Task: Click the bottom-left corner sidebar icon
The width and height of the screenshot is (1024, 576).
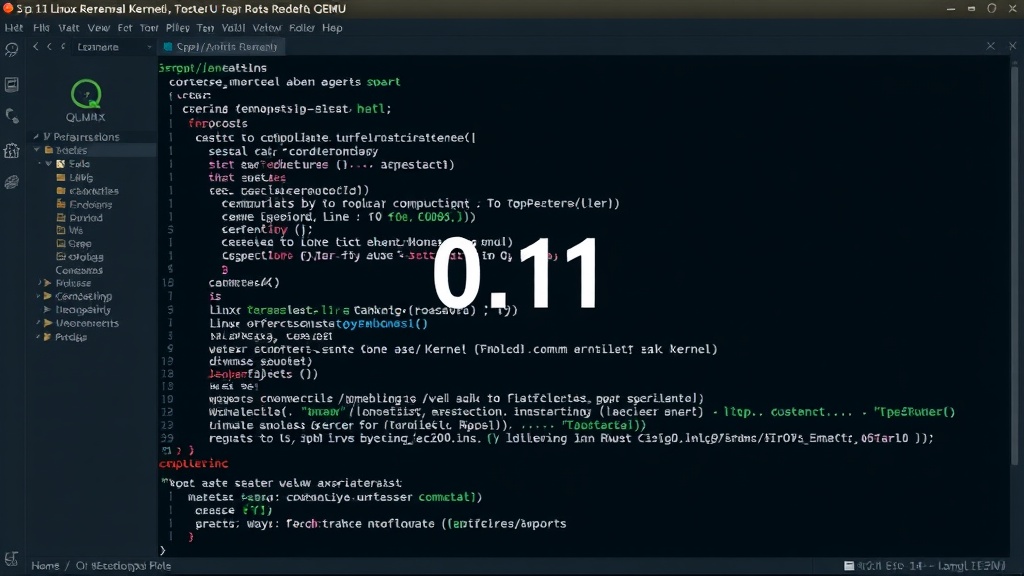Action: tap(11, 559)
